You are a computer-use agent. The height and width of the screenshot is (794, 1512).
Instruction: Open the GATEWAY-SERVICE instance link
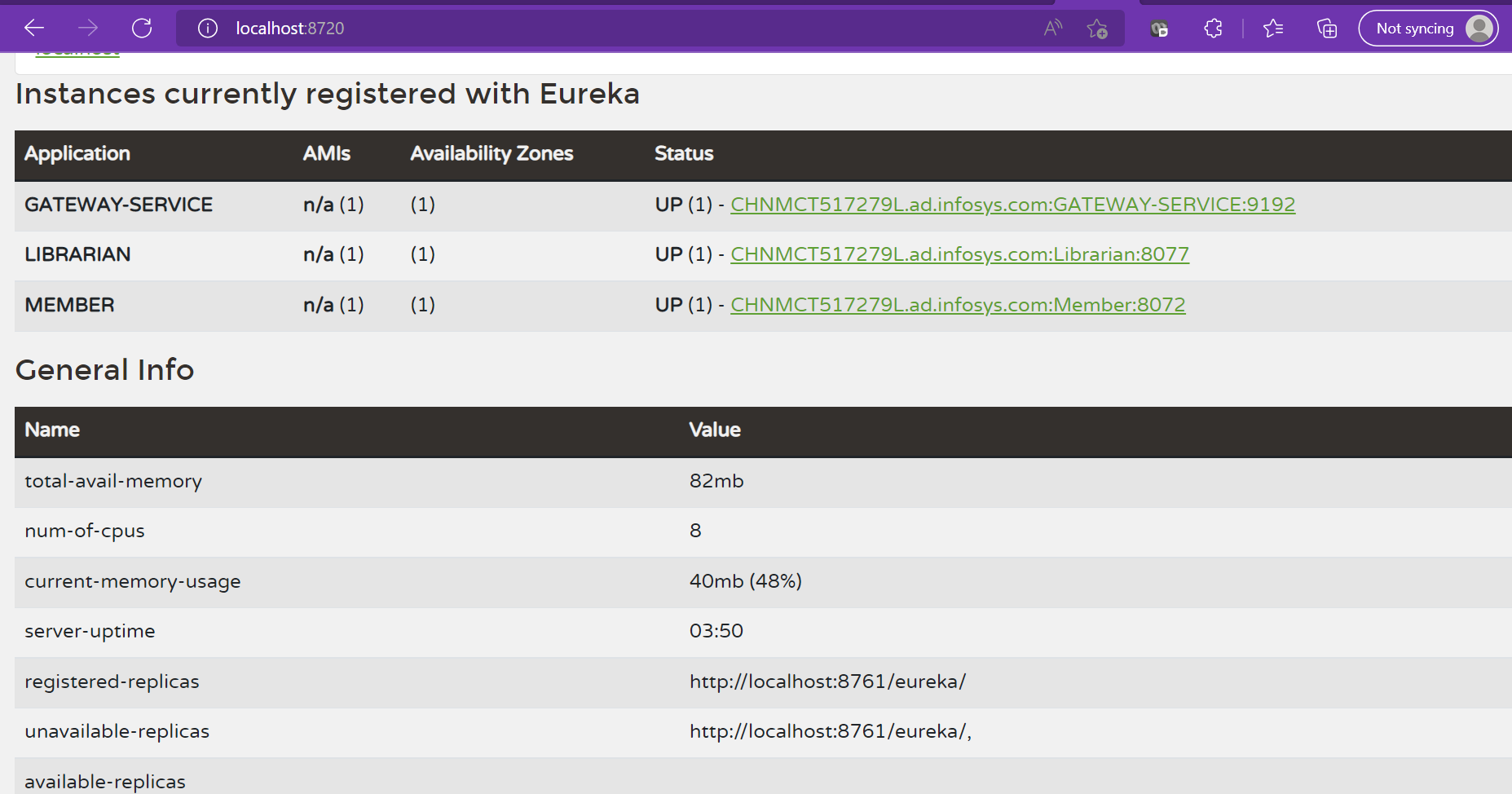point(1012,205)
